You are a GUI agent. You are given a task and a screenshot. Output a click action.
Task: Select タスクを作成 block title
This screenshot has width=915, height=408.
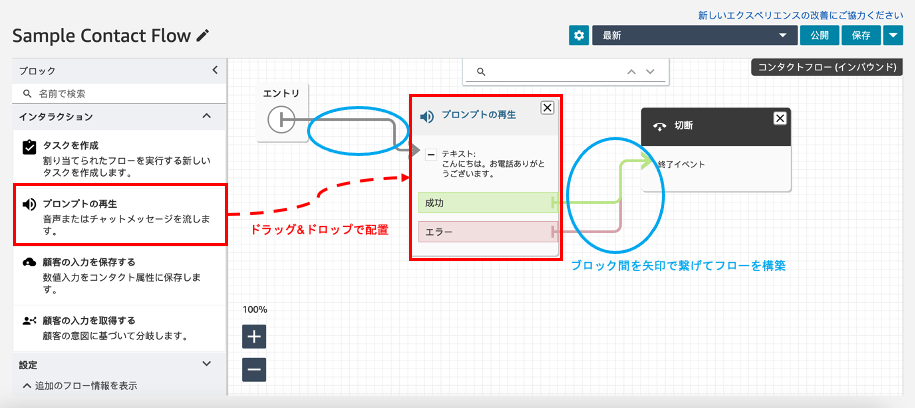point(71,145)
